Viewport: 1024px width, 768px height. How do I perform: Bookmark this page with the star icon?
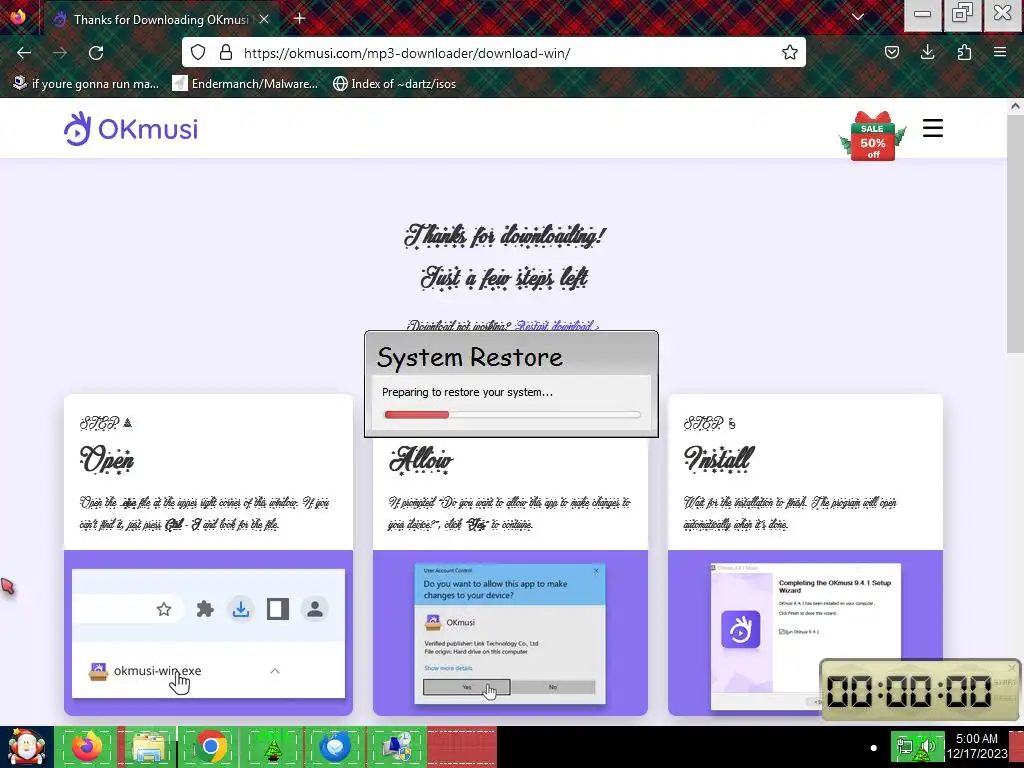tap(790, 52)
